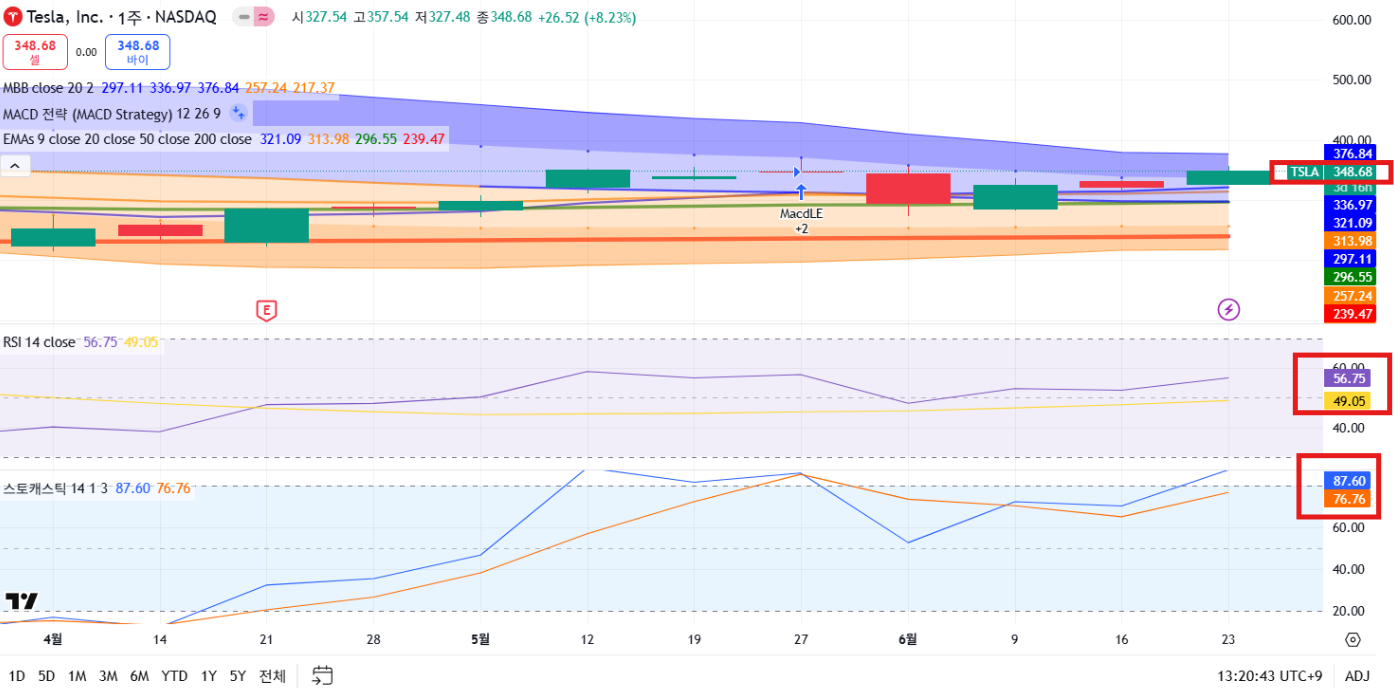Click the orange 76.76 stochastic scale label
The height and width of the screenshot is (692, 1394).
click(1349, 499)
